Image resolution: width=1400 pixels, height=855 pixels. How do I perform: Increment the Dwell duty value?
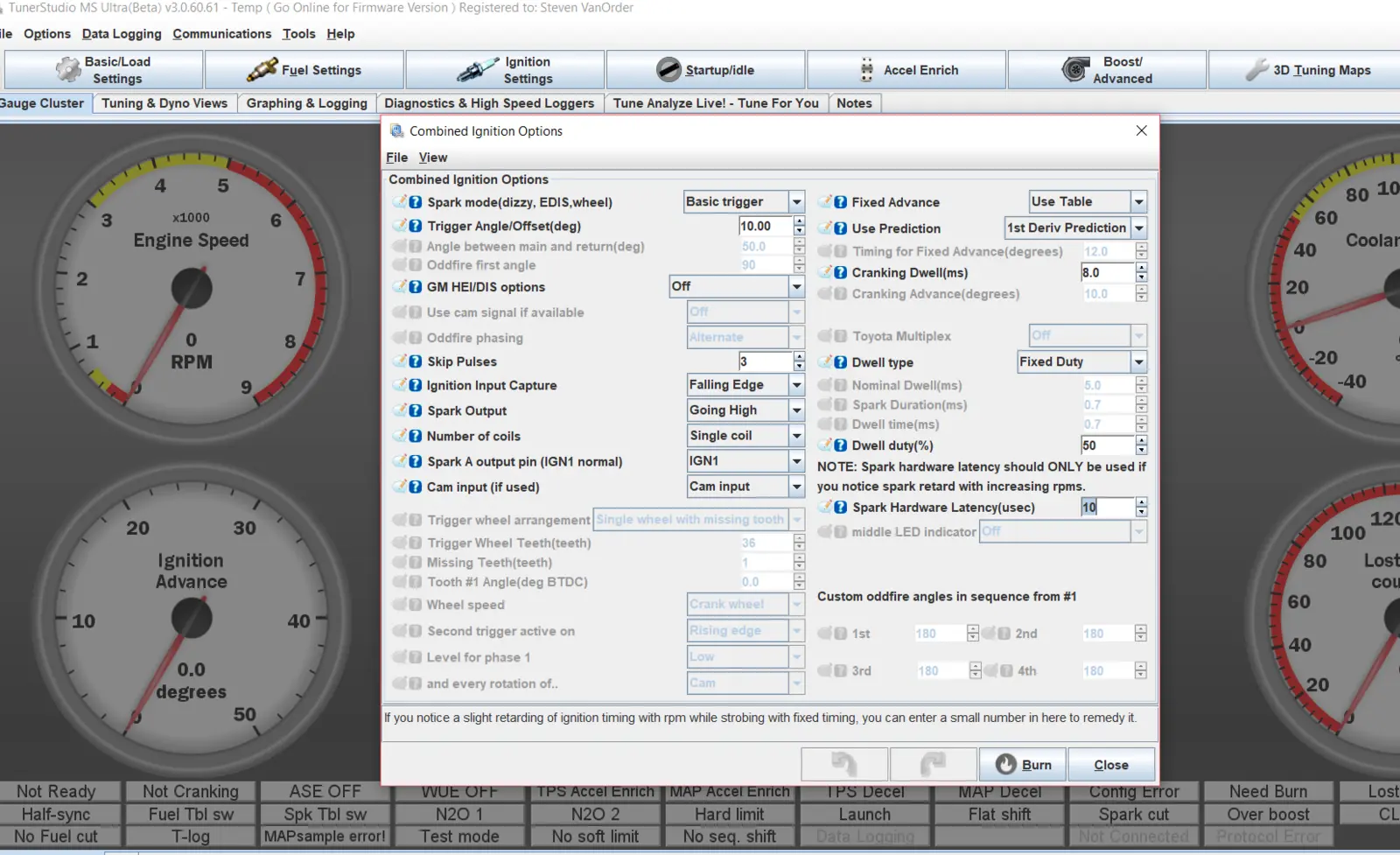[1141, 441]
